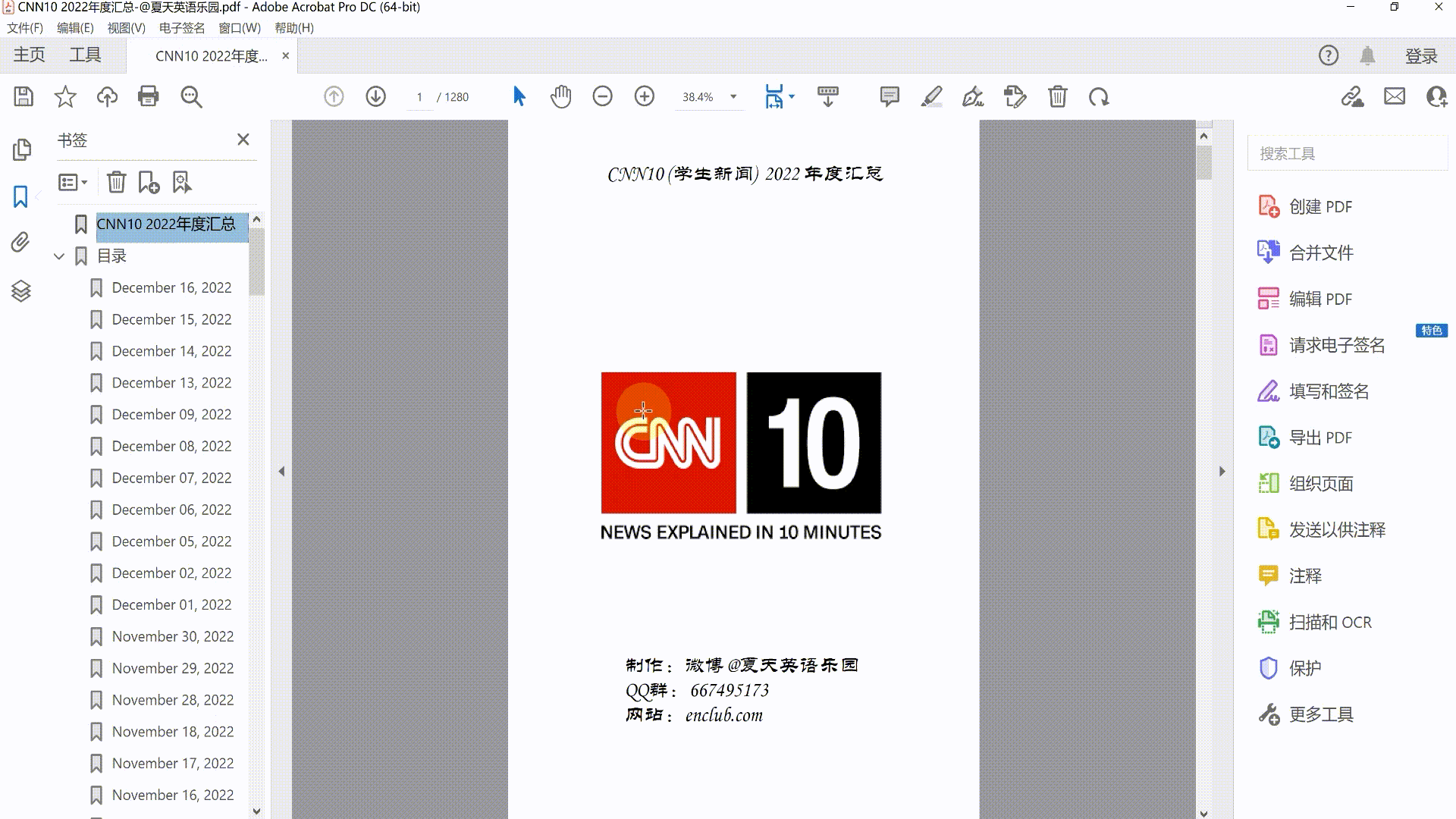Select the highlight text tool
This screenshot has width=1456, height=819.
(932, 96)
